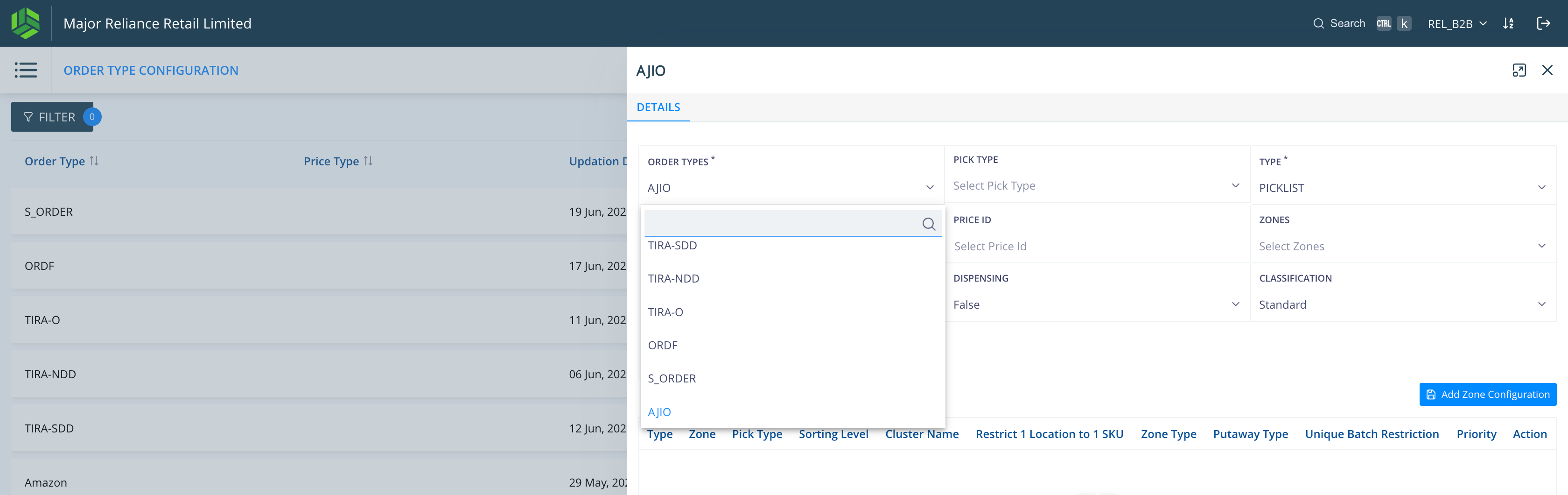Select AJIO from order types list
Viewport: 1568px width, 495px height.
pyautogui.click(x=792, y=412)
